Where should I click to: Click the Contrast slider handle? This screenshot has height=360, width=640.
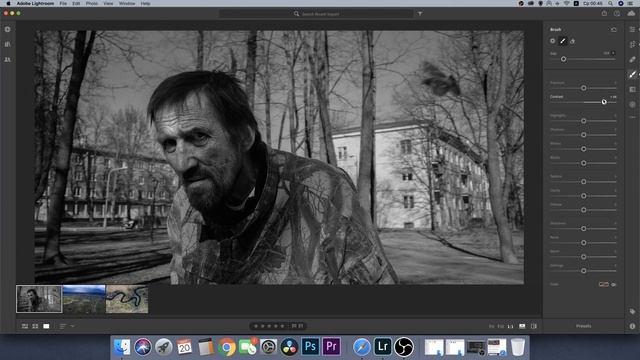click(604, 102)
